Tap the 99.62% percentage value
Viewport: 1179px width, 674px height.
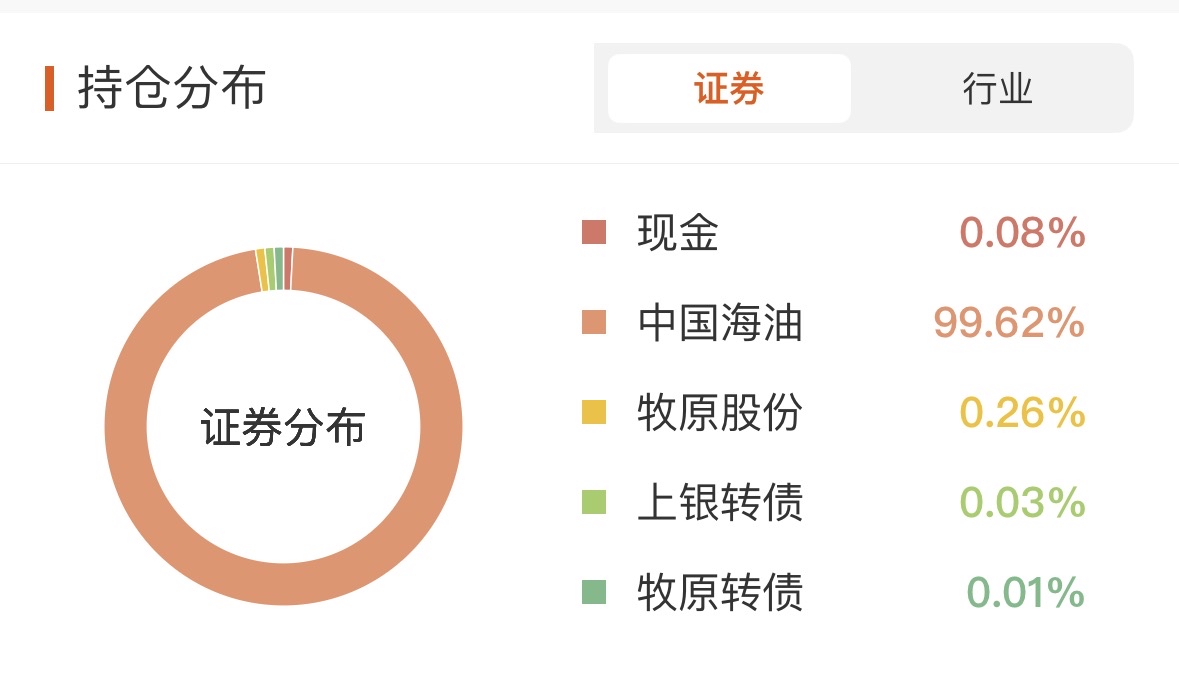[1008, 323]
